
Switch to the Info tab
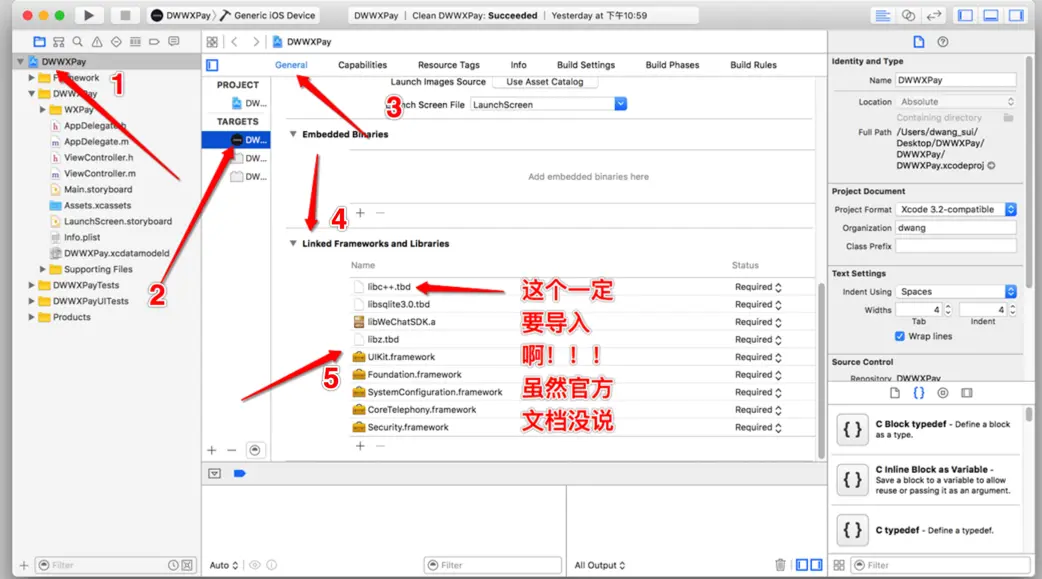(x=518, y=65)
